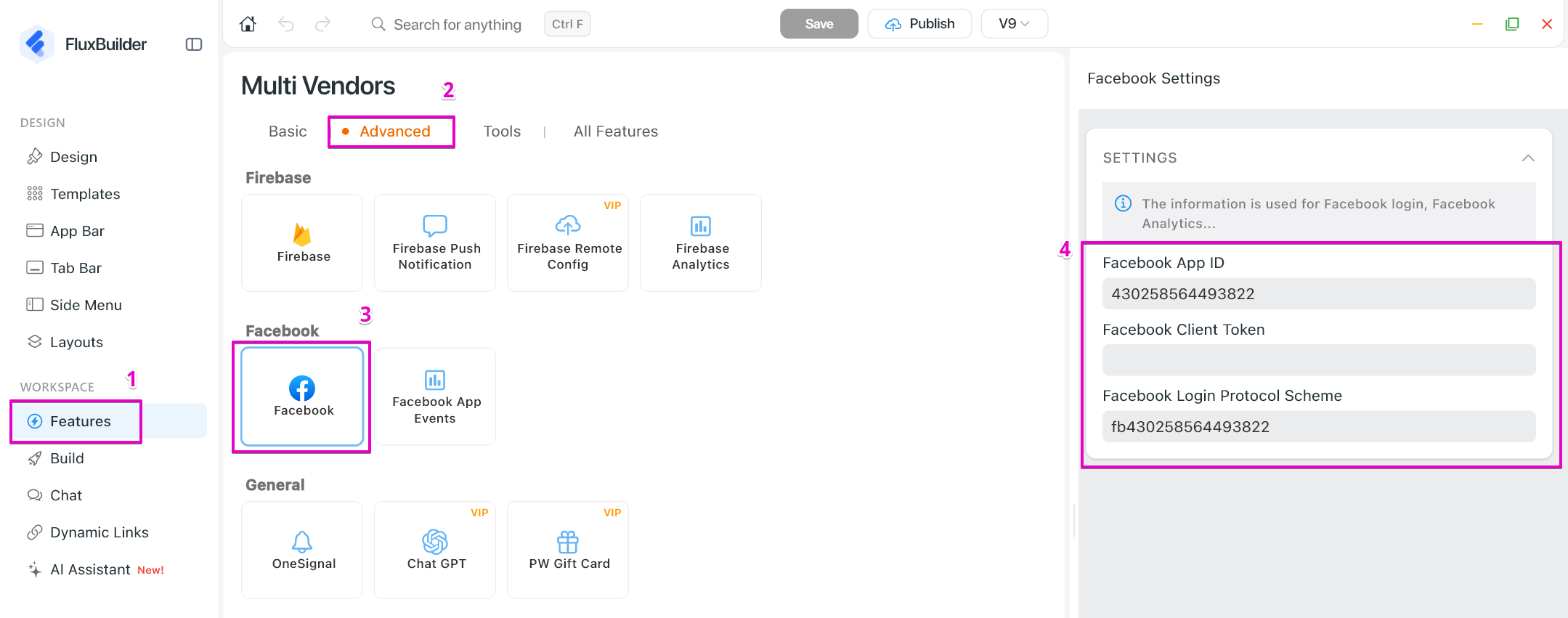
Task: Click the Ctrl F shortcut badge
Action: pyautogui.click(x=567, y=24)
